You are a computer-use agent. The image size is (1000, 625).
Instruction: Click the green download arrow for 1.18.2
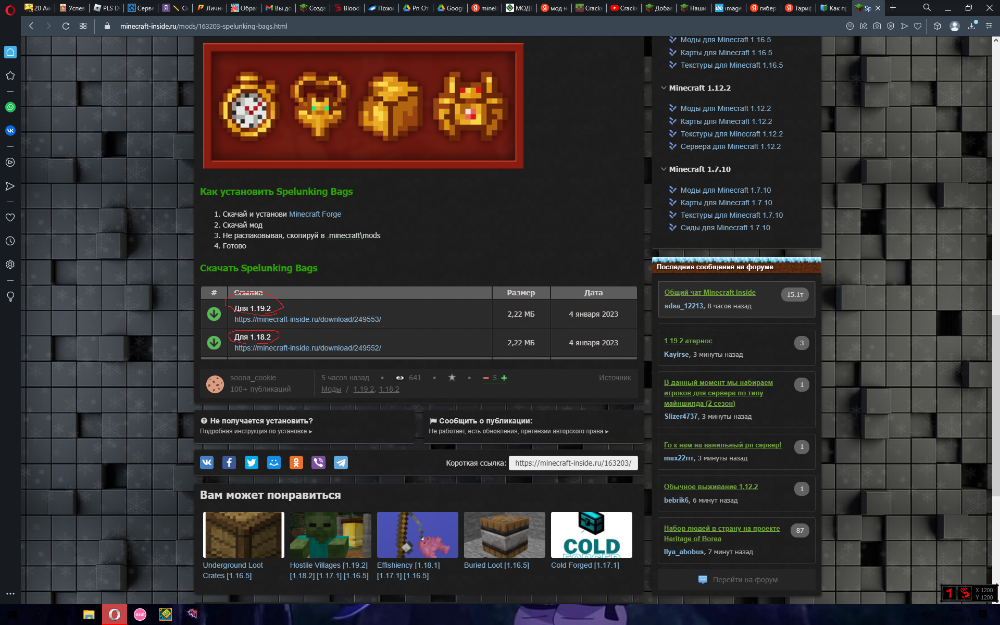point(214,342)
